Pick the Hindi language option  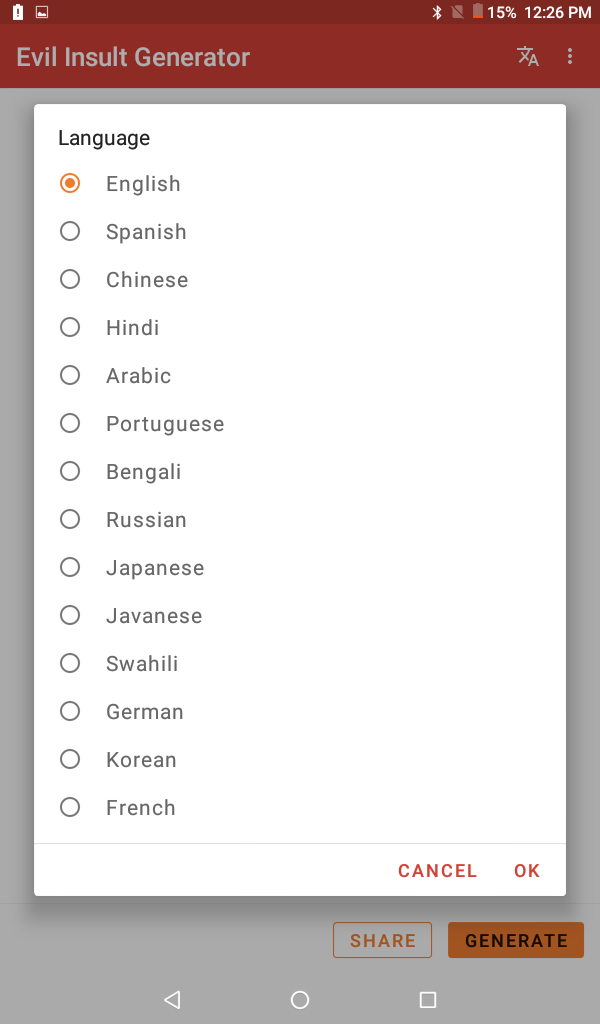click(x=70, y=327)
